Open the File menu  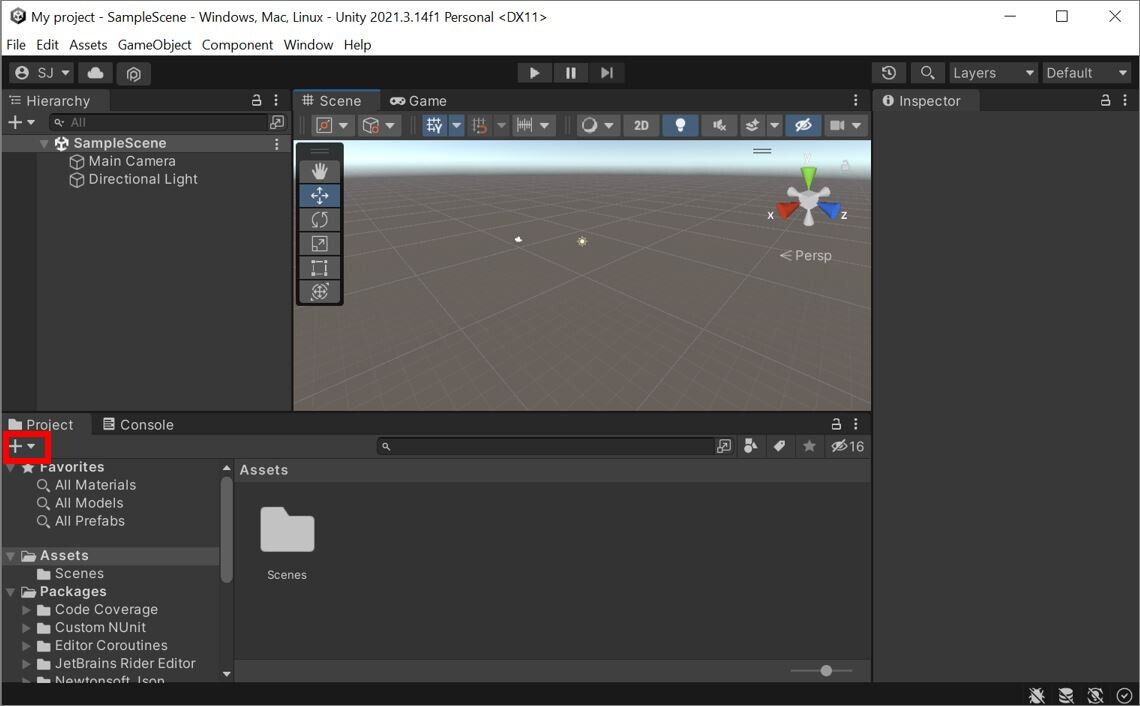point(16,44)
